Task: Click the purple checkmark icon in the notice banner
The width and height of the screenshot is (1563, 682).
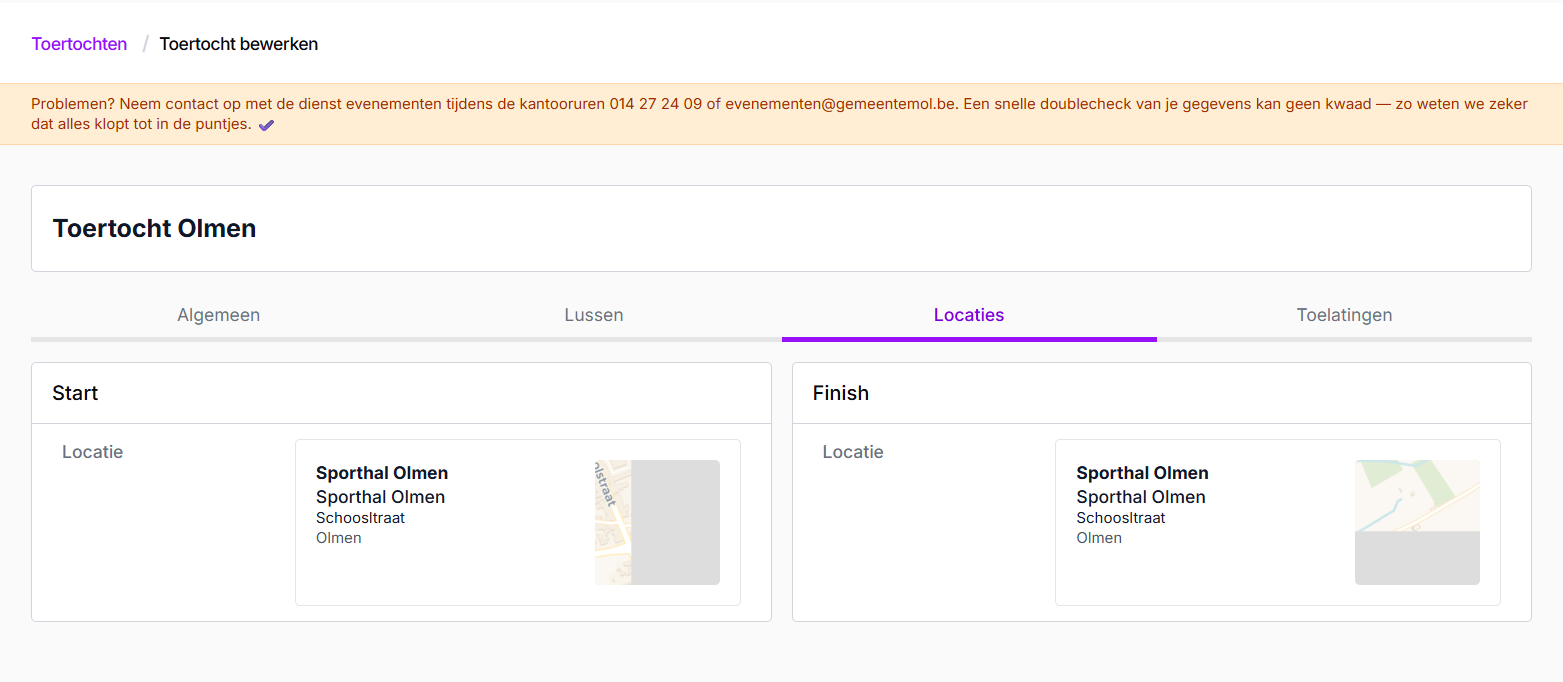Action: tap(266, 126)
